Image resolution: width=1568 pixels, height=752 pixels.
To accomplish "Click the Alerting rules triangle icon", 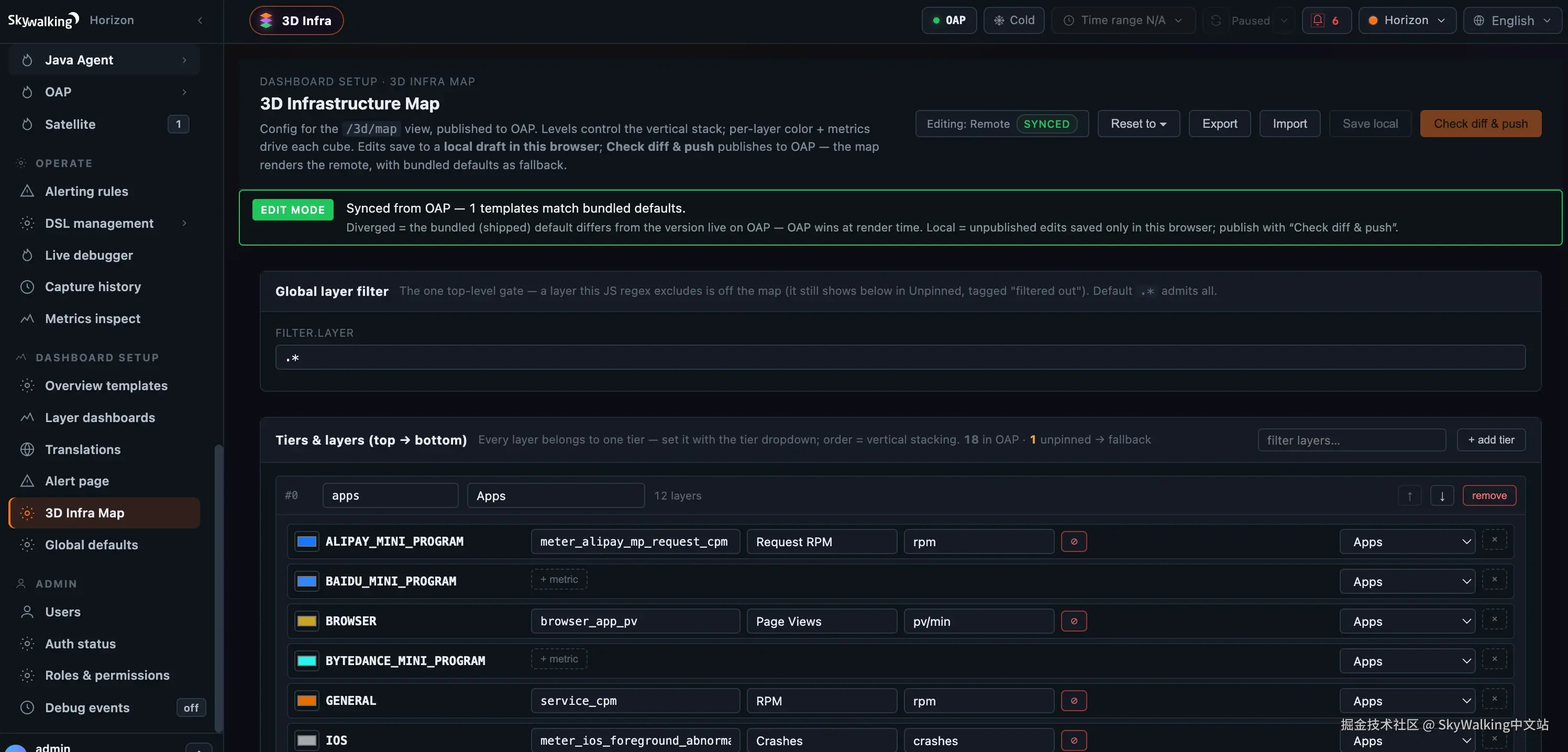I will tap(27, 191).
